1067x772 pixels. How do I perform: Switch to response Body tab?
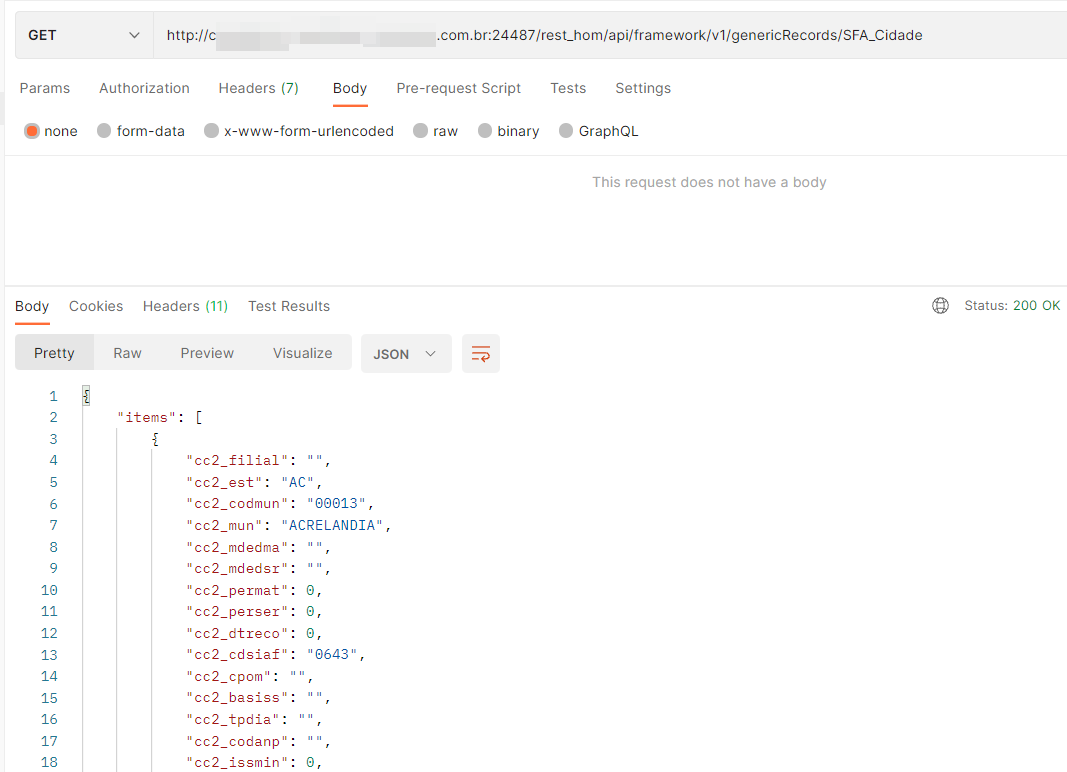[x=32, y=306]
